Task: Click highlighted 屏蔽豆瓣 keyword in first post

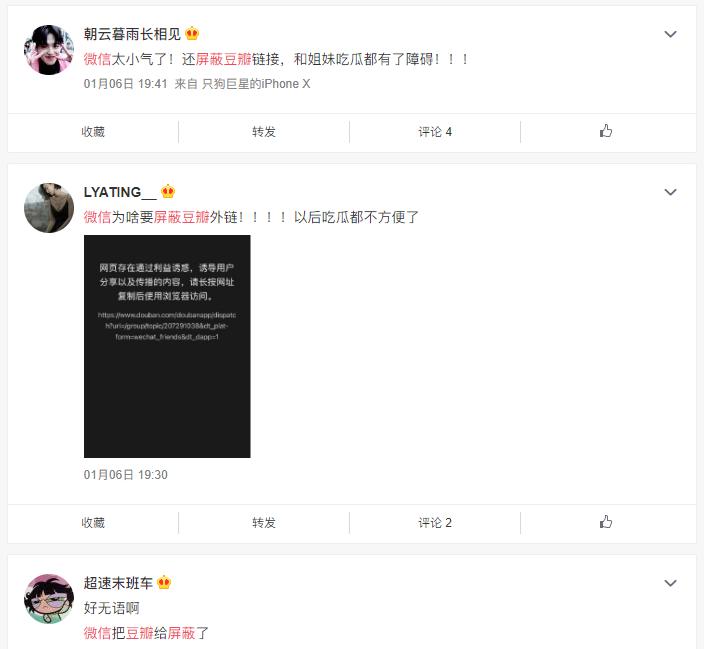Action: click(x=223, y=59)
